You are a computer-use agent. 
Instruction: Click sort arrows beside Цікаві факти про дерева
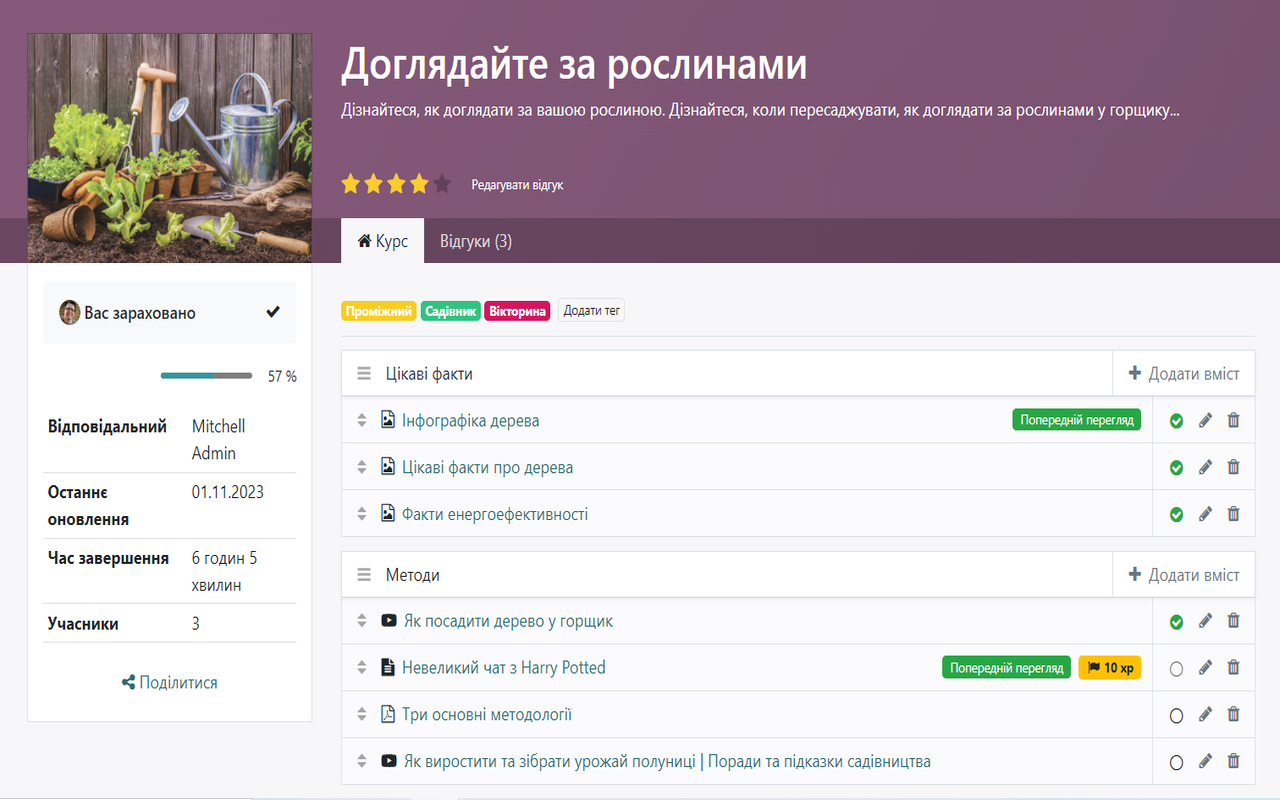point(362,467)
